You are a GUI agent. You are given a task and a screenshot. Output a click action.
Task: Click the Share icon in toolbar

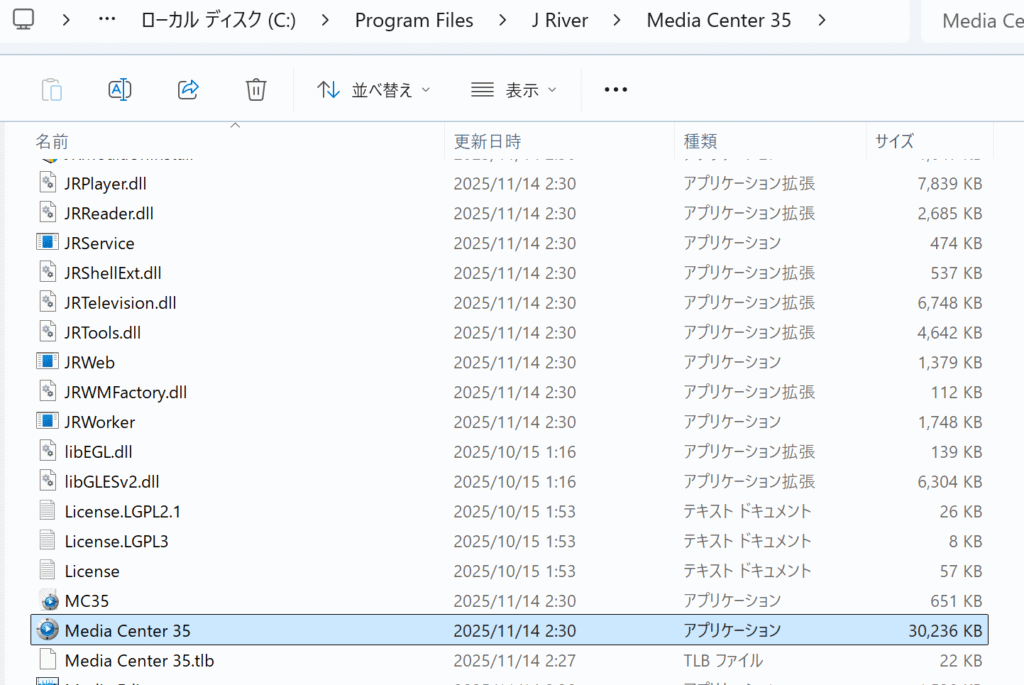click(x=188, y=90)
